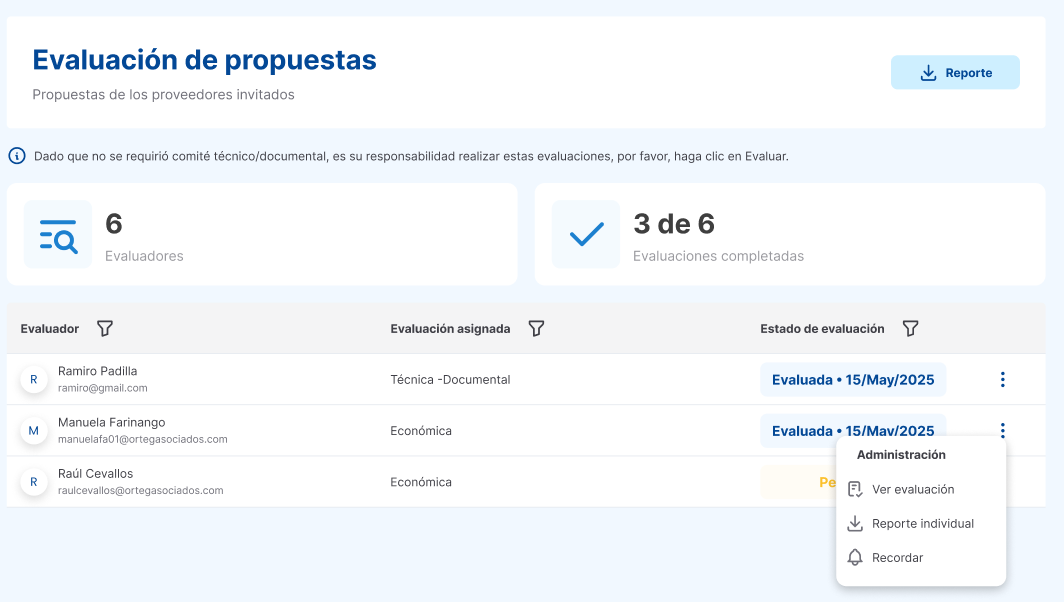Click the document icon next to Ver evaluación
Image resolution: width=1064 pixels, height=602 pixels.
pyautogui.click(x=856, y=489)
